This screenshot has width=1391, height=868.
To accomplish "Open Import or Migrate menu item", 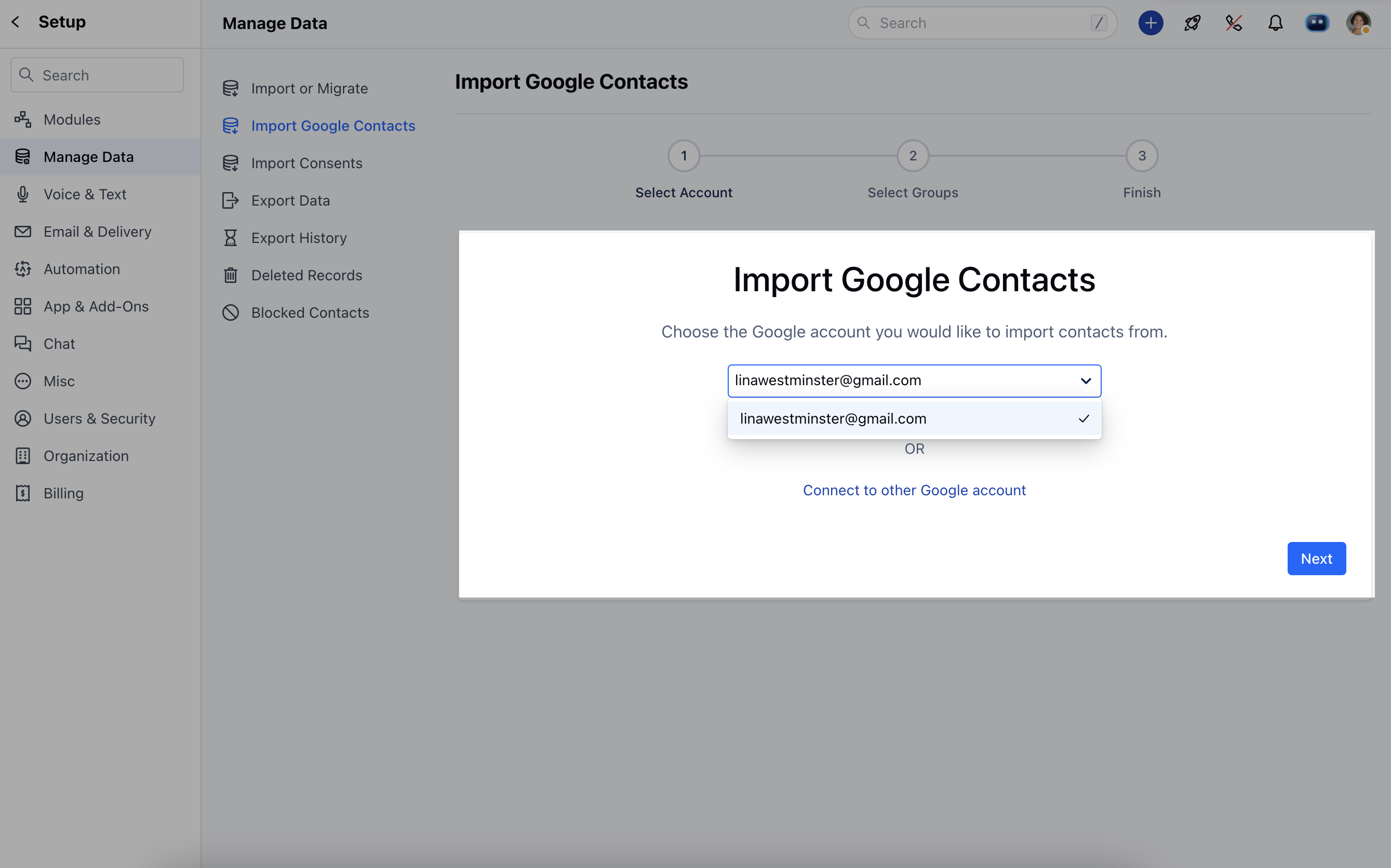I will (x=309, y=88).
